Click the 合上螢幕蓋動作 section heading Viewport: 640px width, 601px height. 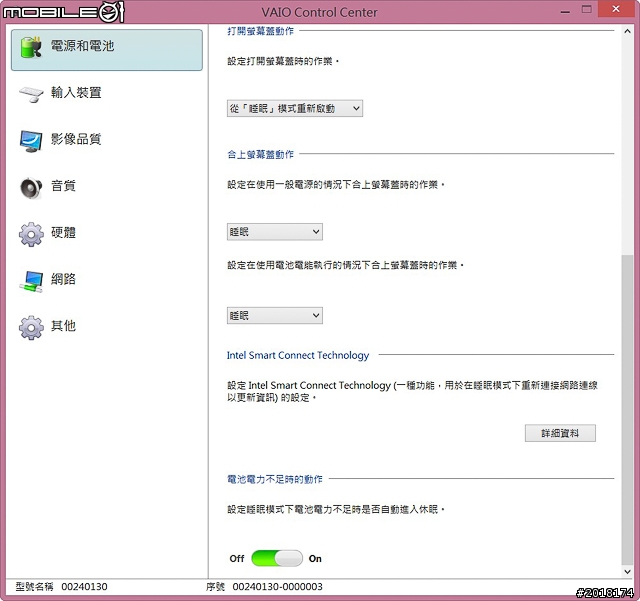260,154
